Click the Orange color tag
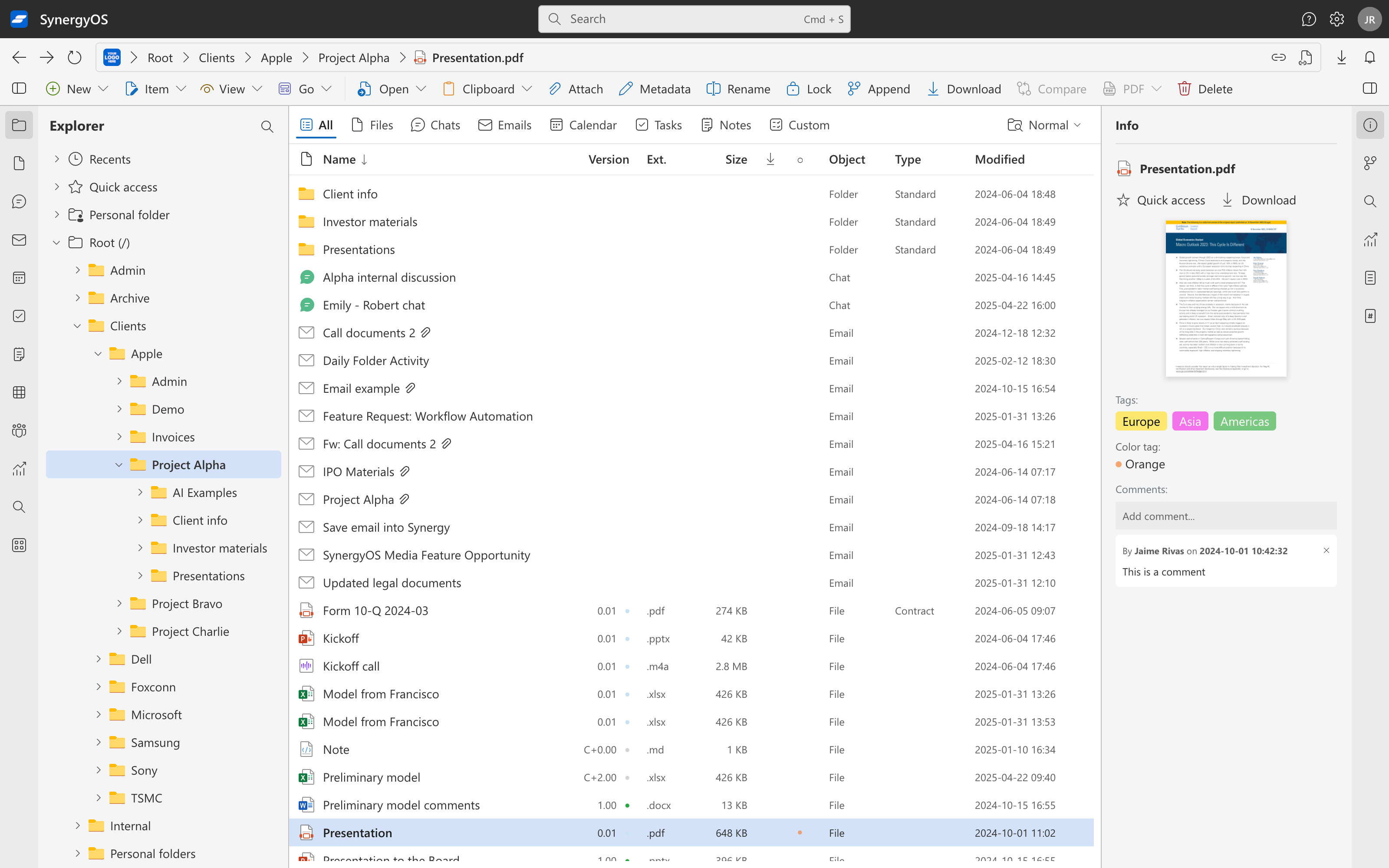This screenshot has width=1389, height=868. [x=1140, y=464]
